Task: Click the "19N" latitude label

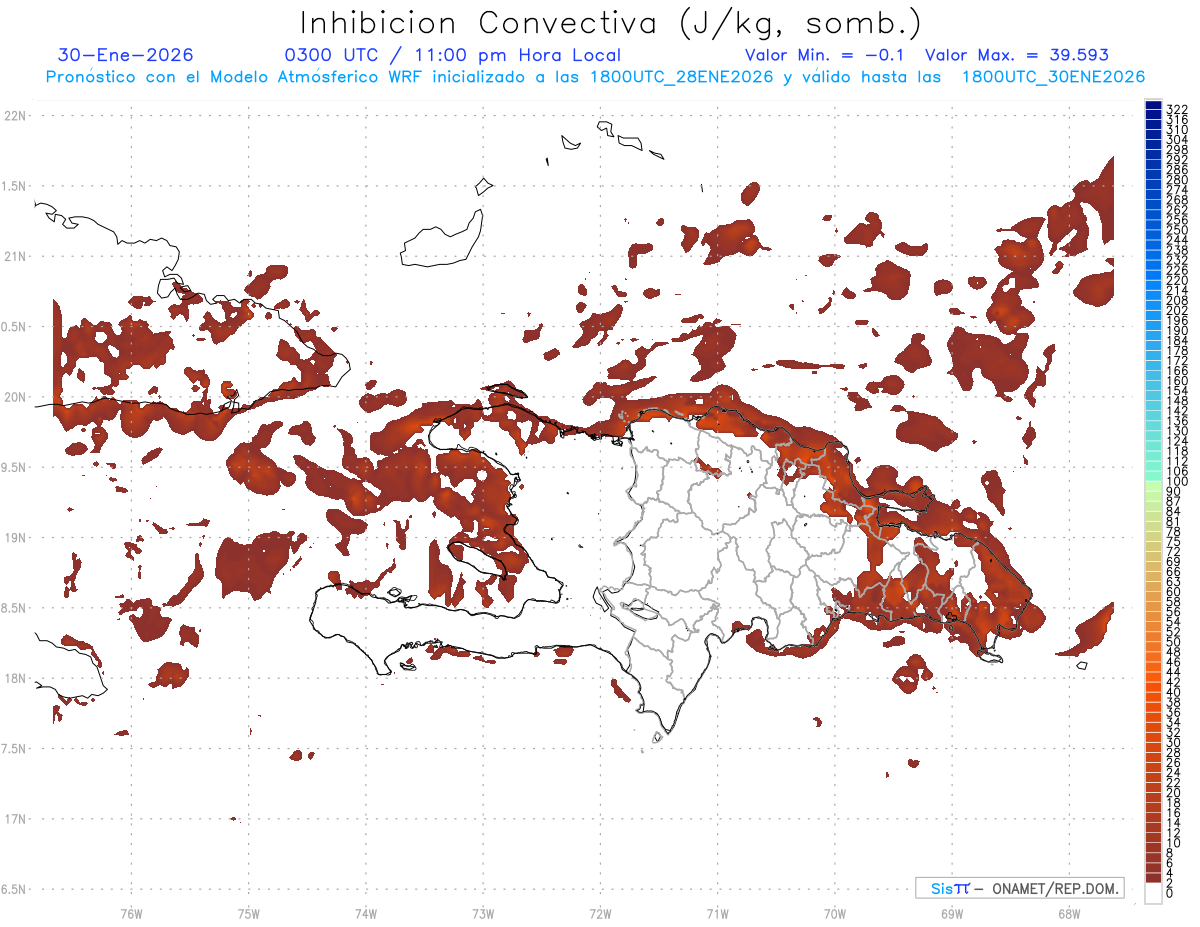Action: [15, 538]
